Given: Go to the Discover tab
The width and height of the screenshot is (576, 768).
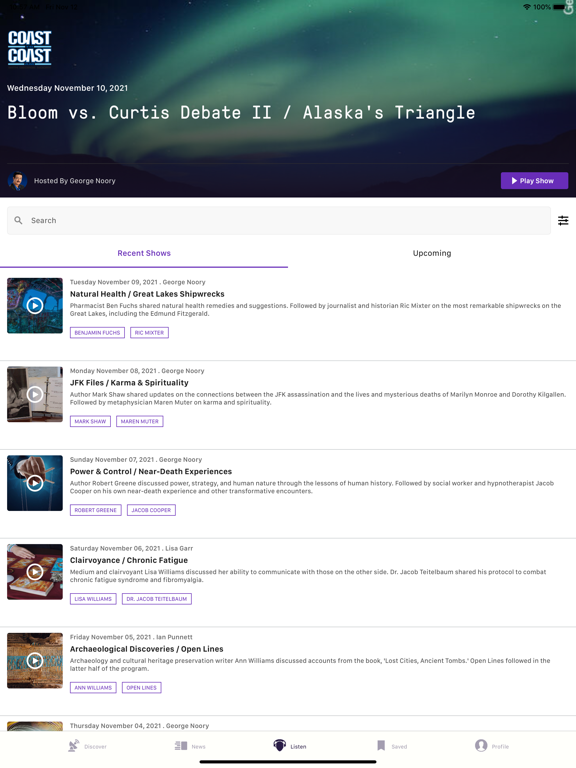Looking at the screenshot, I should pos(87,746).
